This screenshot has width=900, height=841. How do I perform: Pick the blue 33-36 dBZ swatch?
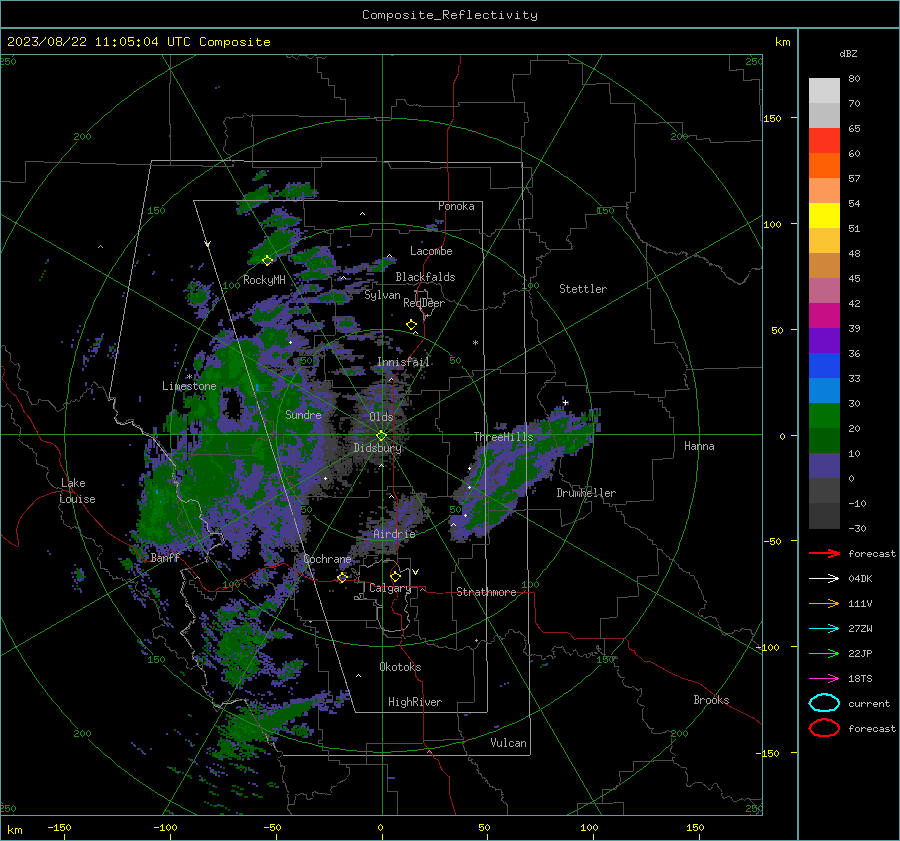[x=824, y=366]
